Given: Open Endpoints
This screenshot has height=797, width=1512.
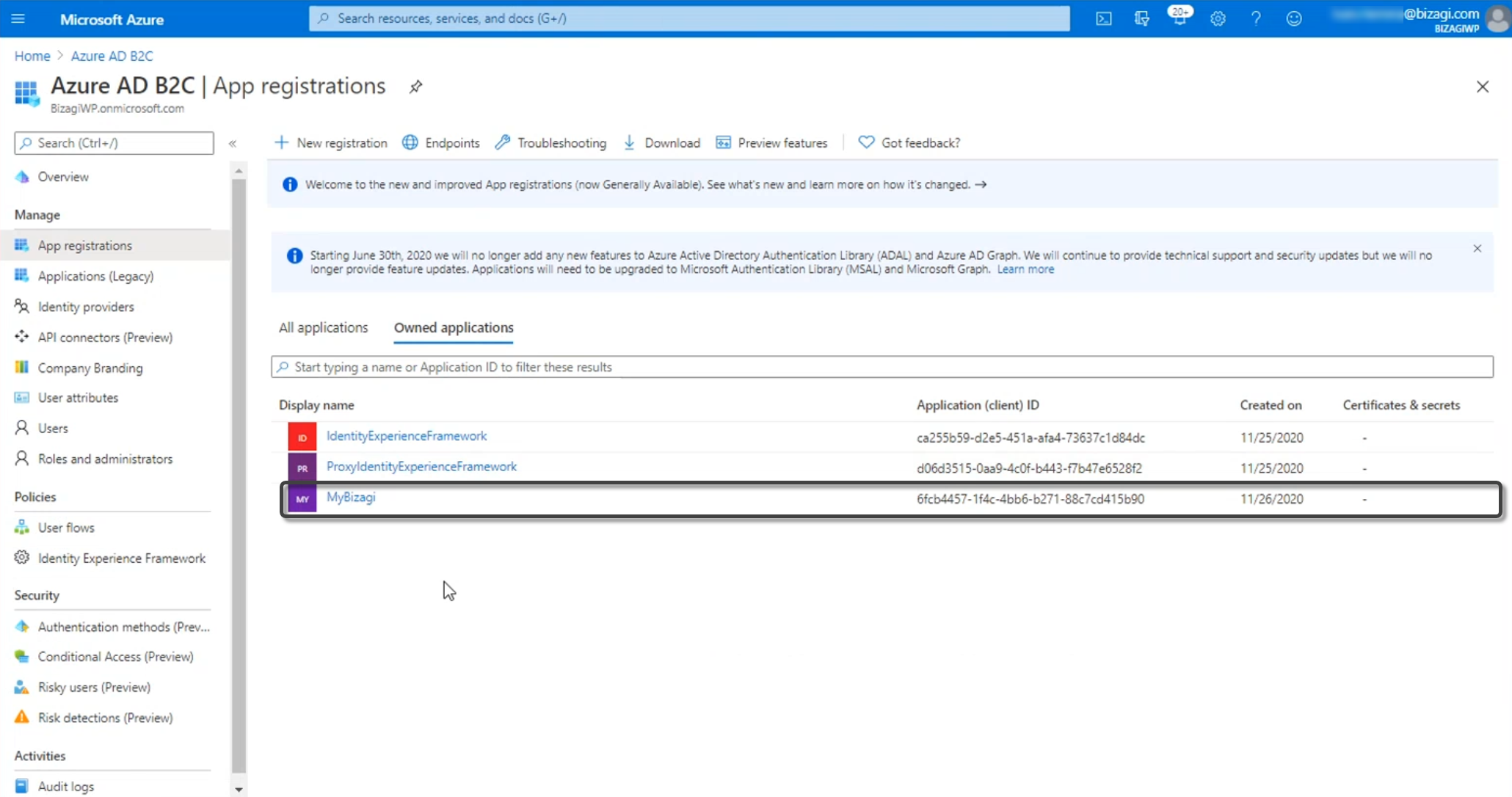Looking at the screenshot, I should tap(441, 143).
